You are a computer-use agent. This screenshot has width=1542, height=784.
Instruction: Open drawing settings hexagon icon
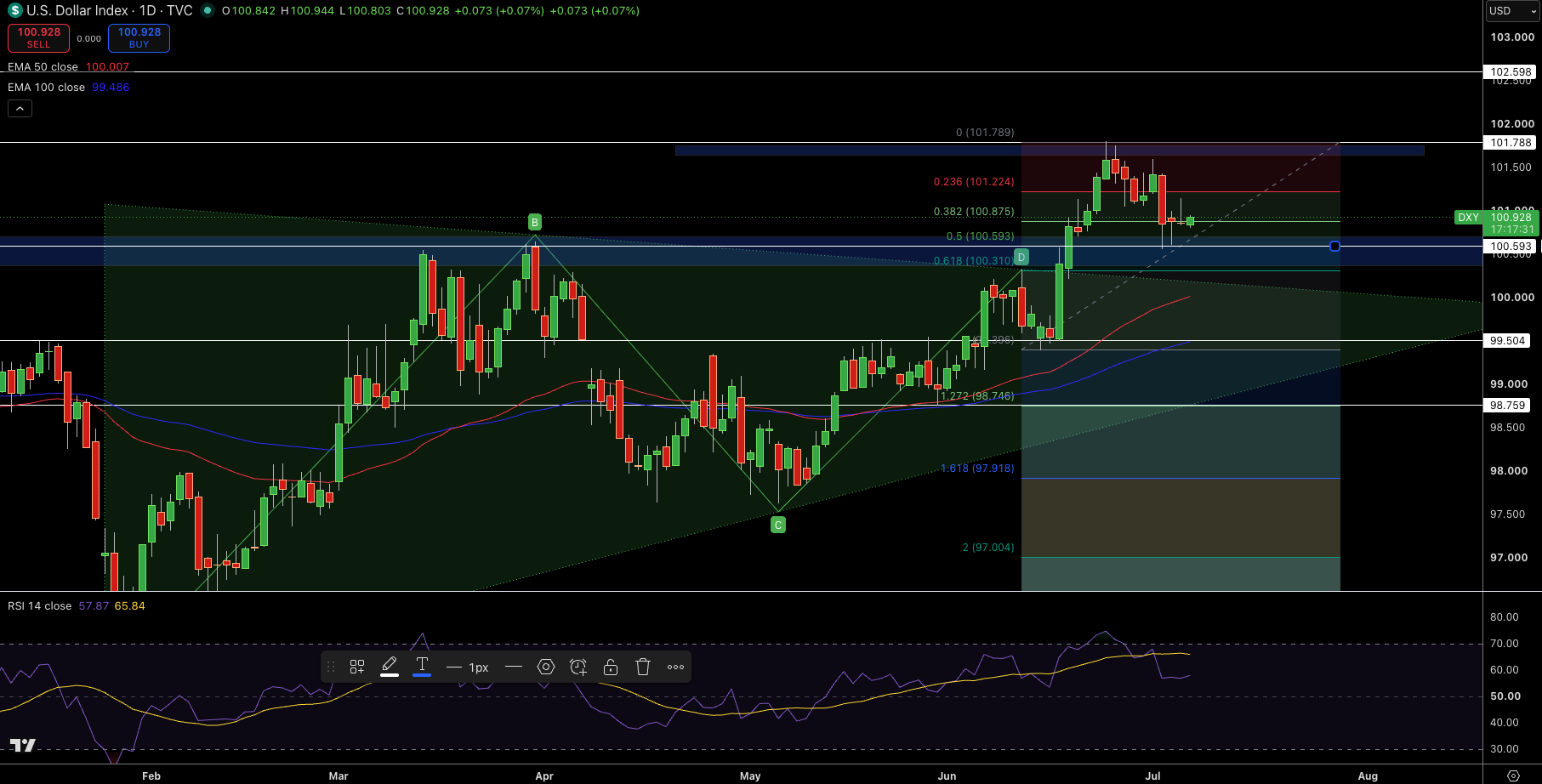point(546,668)
